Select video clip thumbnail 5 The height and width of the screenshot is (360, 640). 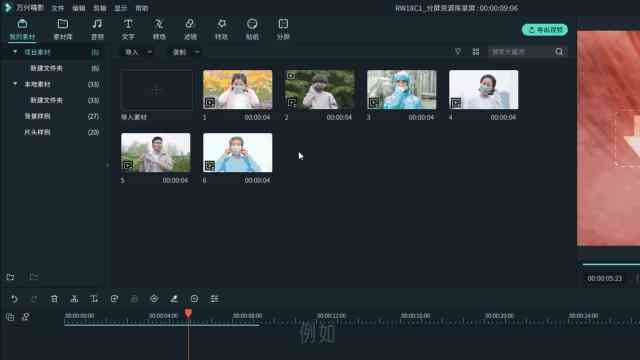click(156, 153)
